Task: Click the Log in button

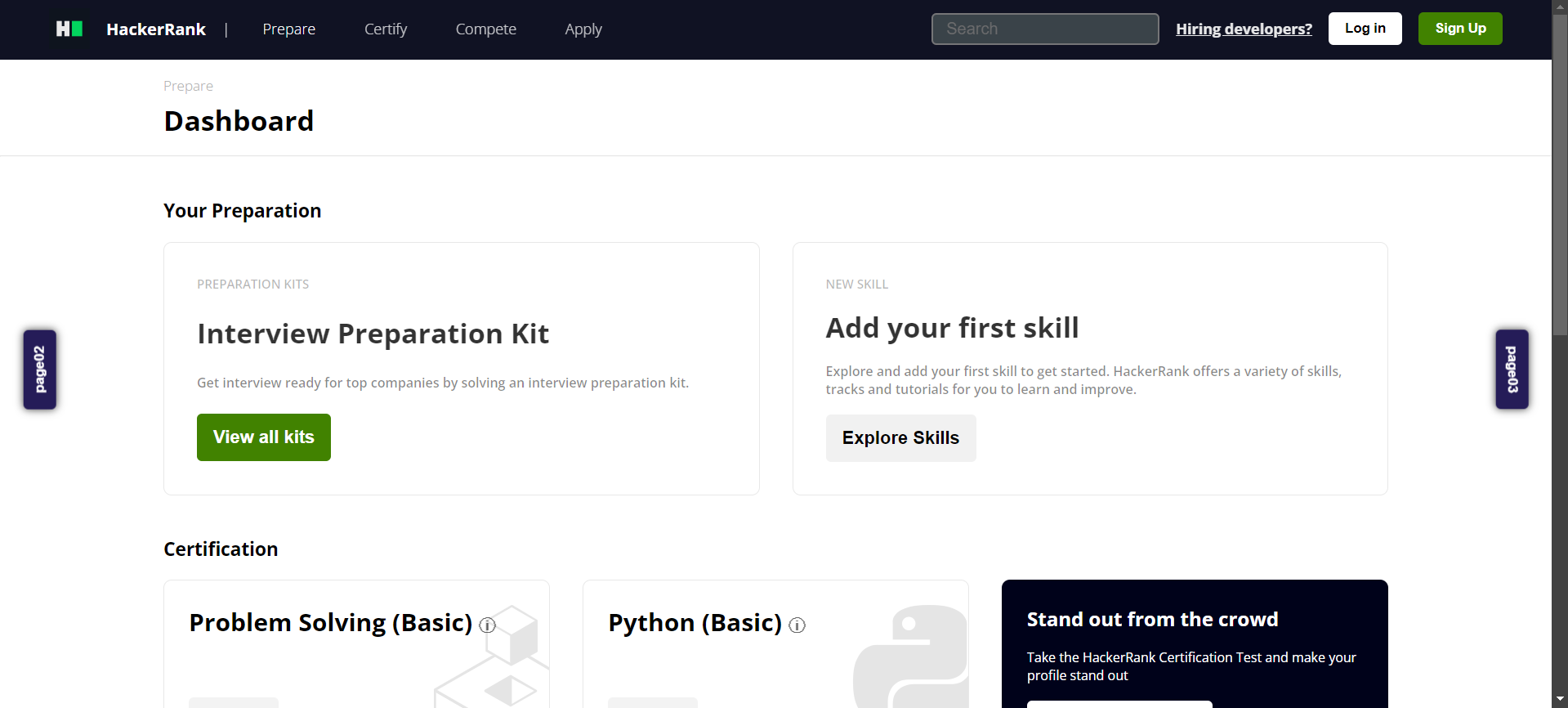Action: point(1365,29)
